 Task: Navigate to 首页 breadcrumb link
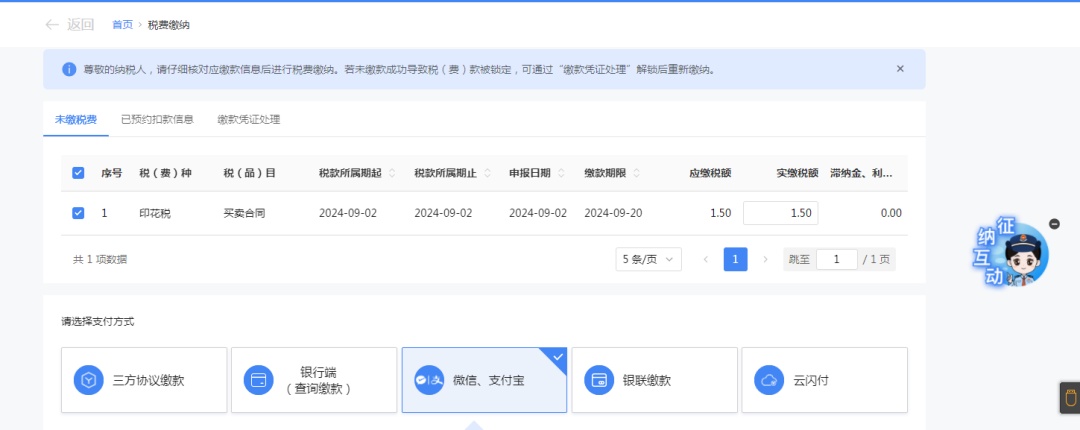123,25
